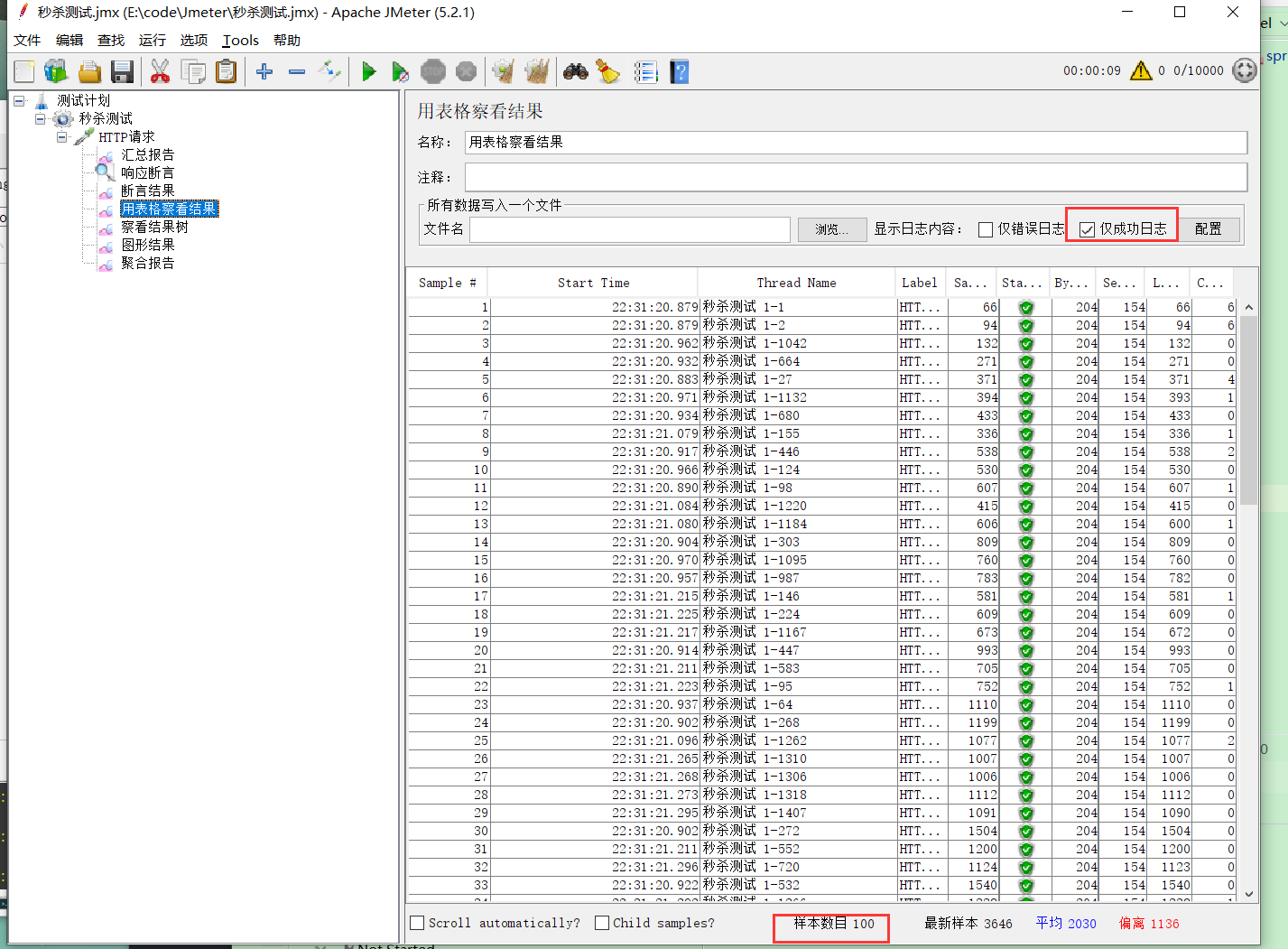This screenshot has height=949, width=1288.
Task: Enable Child samples checkbox
Action: click(x=602, y=923)
